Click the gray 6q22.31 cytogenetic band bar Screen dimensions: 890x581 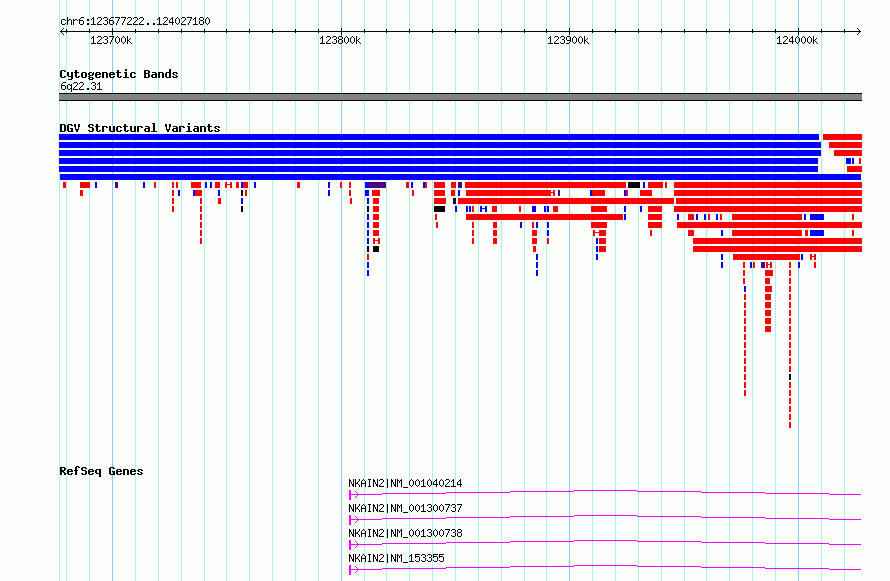pos(460,97)
